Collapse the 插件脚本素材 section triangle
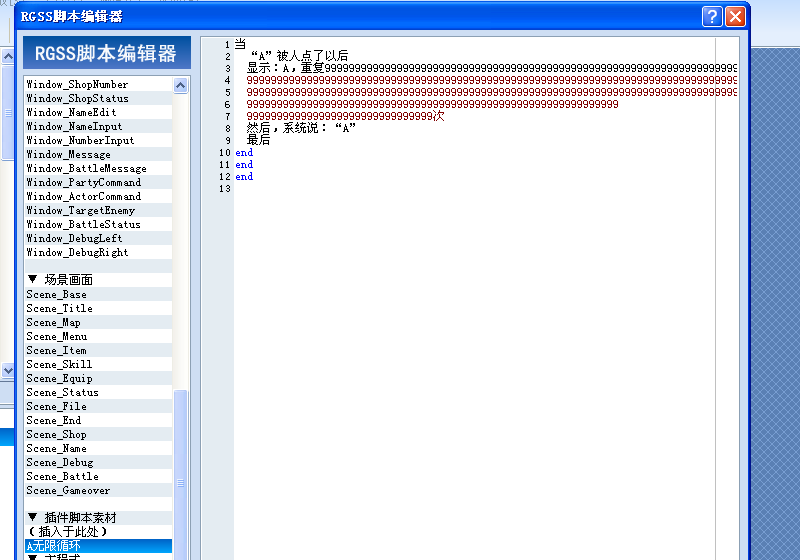 coord(33,517)
